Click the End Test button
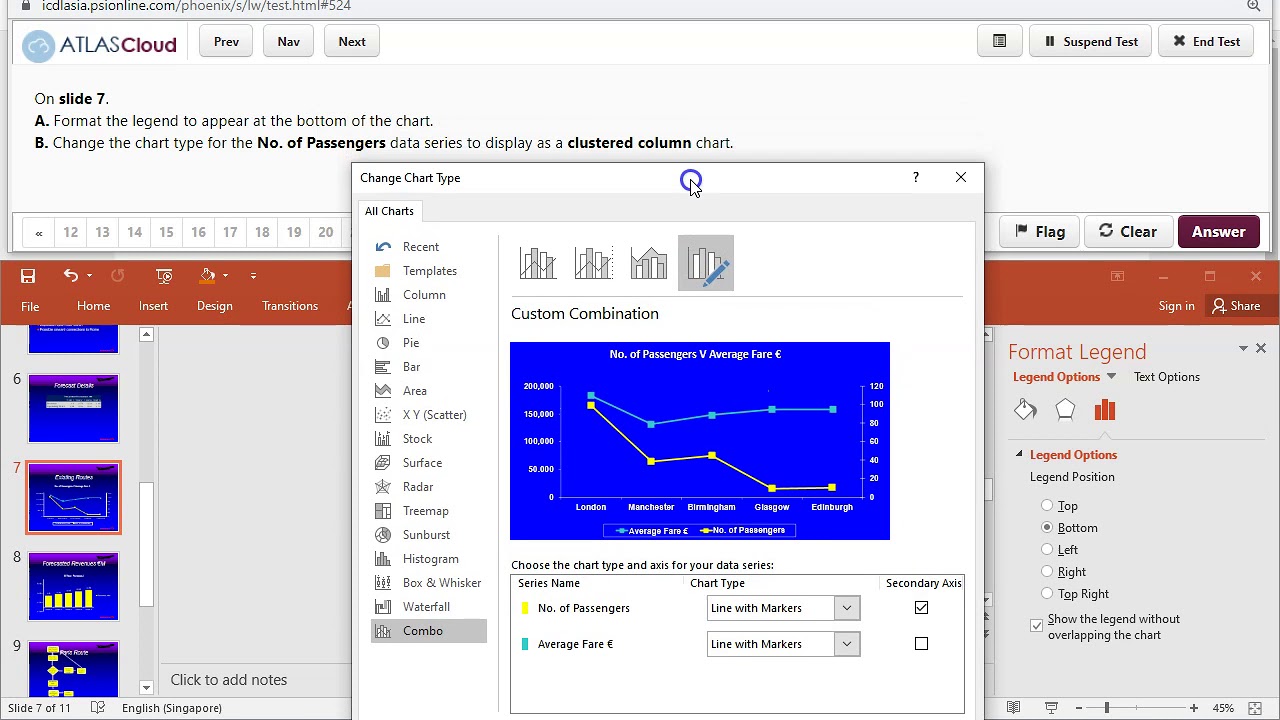The height and width of the screenshot is (720, 1280). tap(1206, 42)
